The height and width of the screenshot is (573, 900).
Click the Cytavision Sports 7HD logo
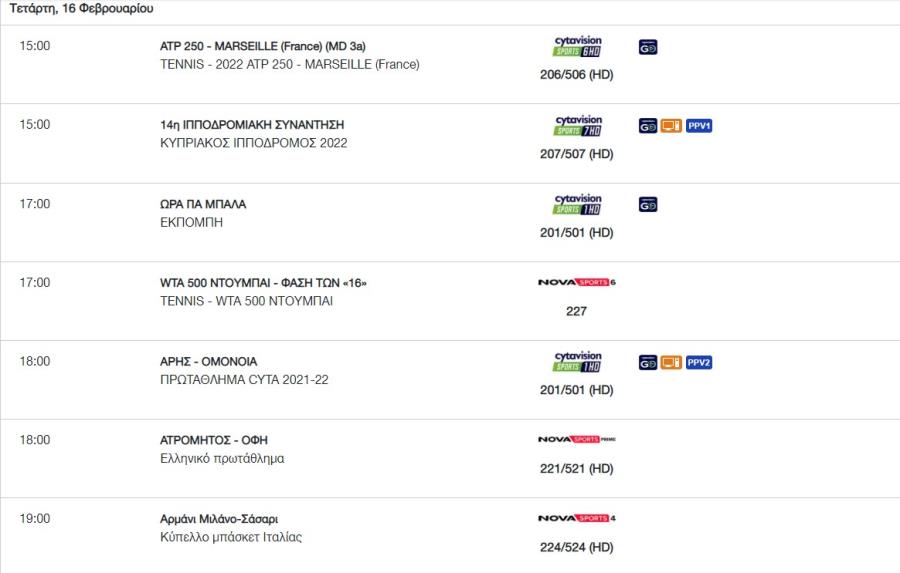pos(577,125)
